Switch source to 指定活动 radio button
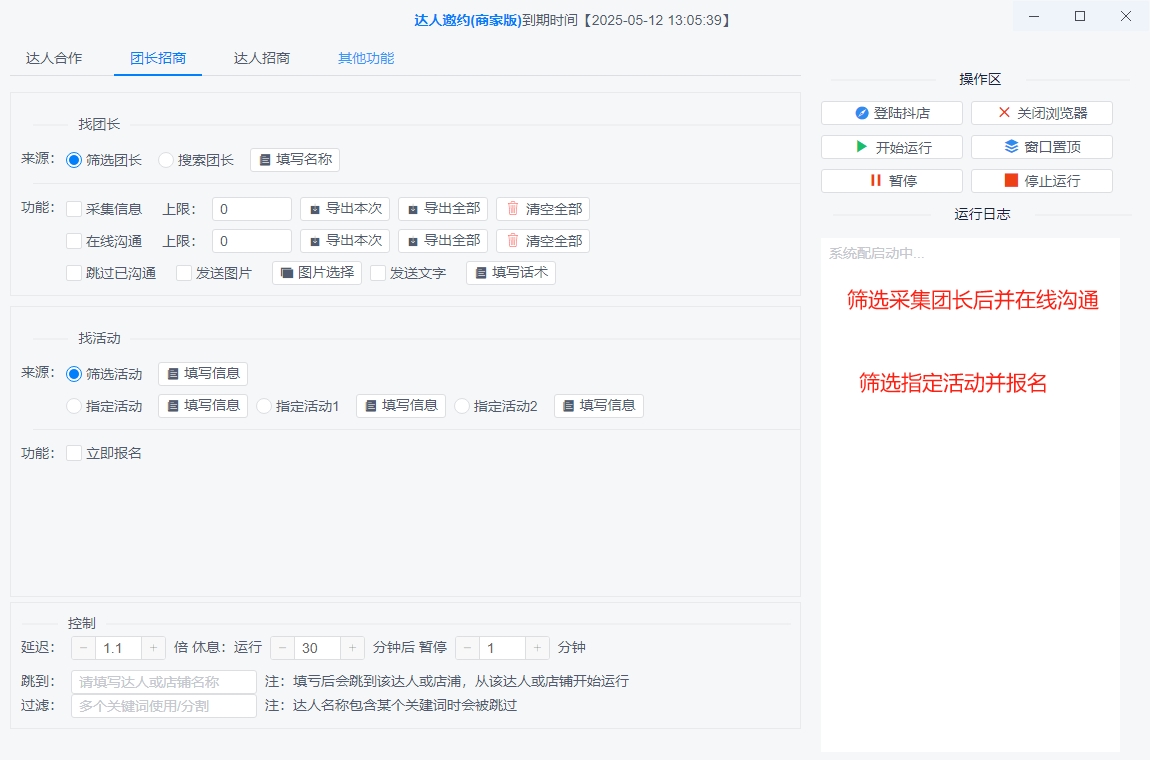 [73, 405]
